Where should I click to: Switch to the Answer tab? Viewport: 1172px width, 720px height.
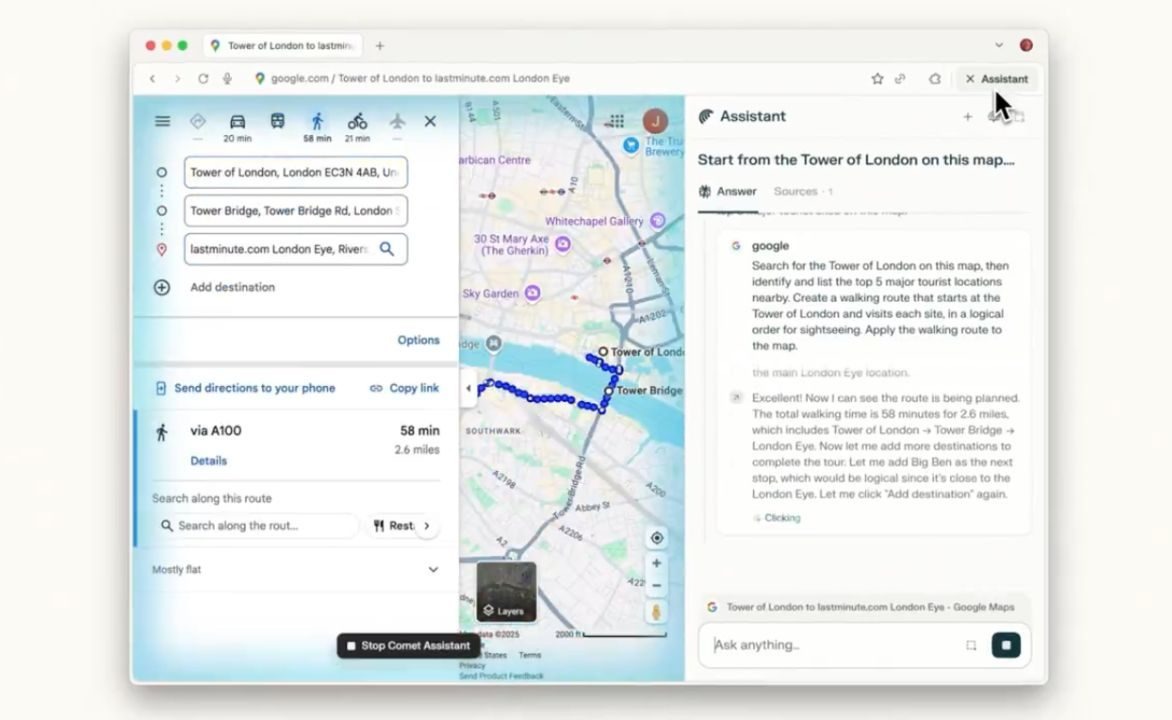(727, 191)
